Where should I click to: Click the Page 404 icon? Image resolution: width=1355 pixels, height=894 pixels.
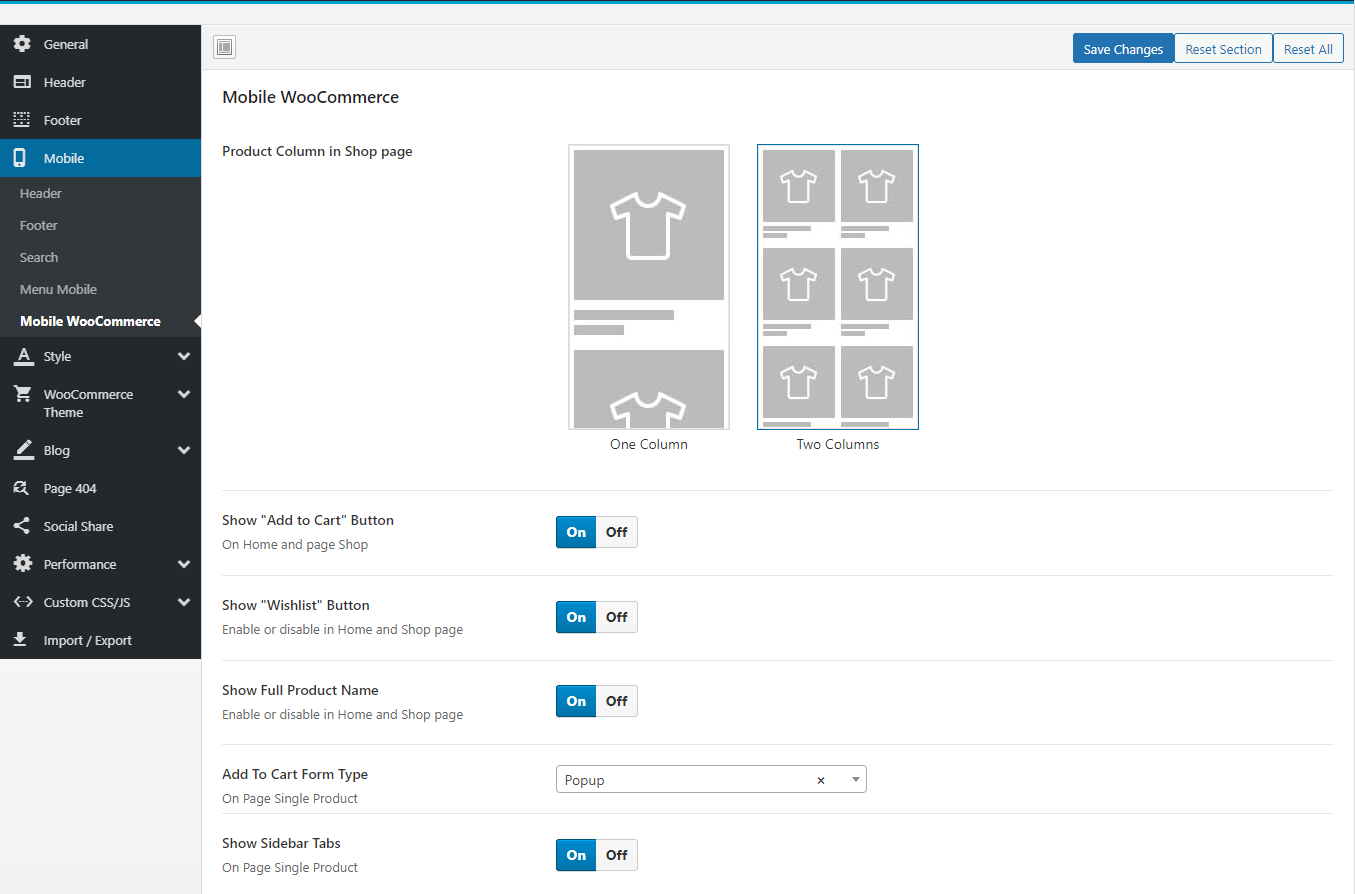[22, 488]
